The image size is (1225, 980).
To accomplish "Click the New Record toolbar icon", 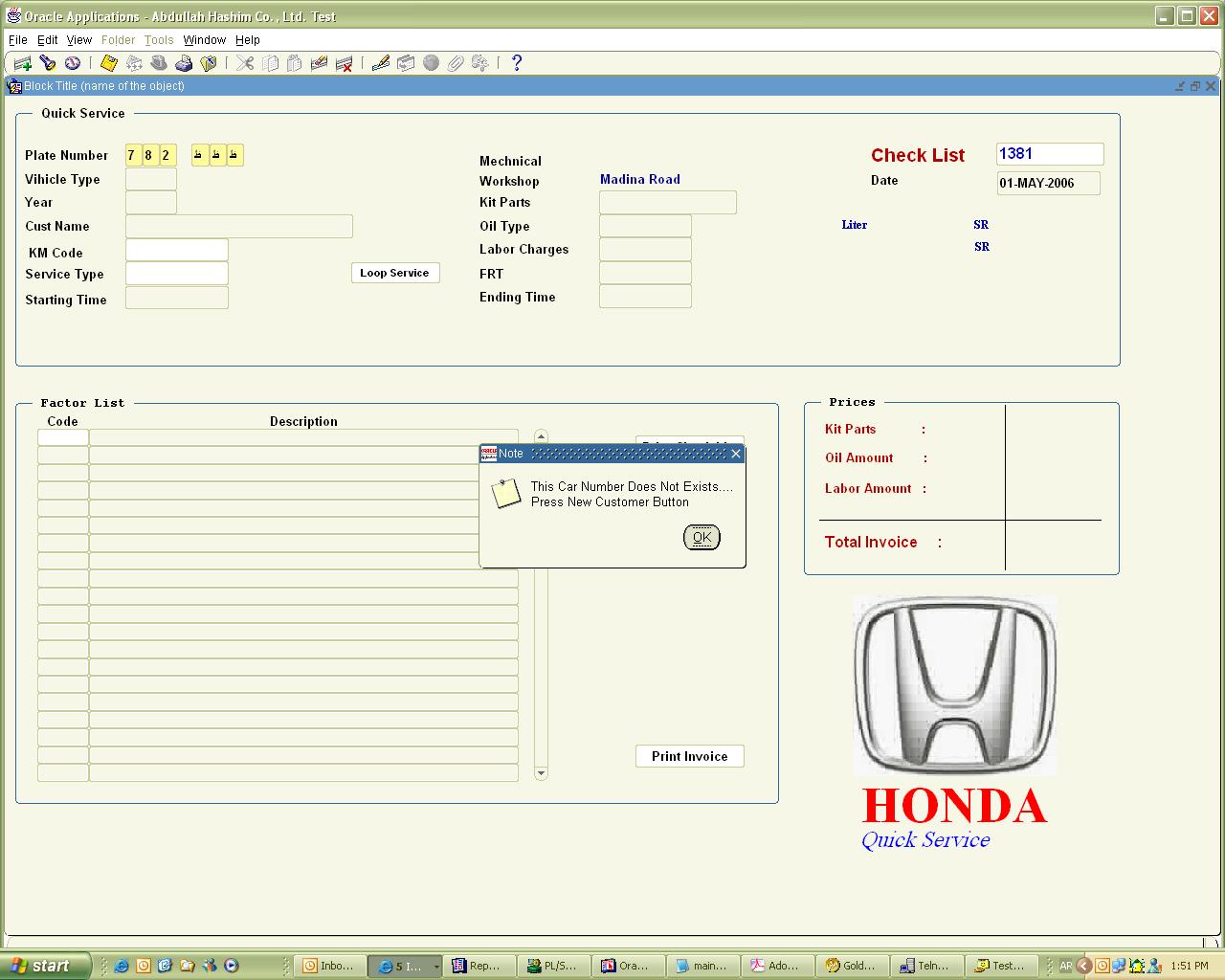I will (23, 63).
